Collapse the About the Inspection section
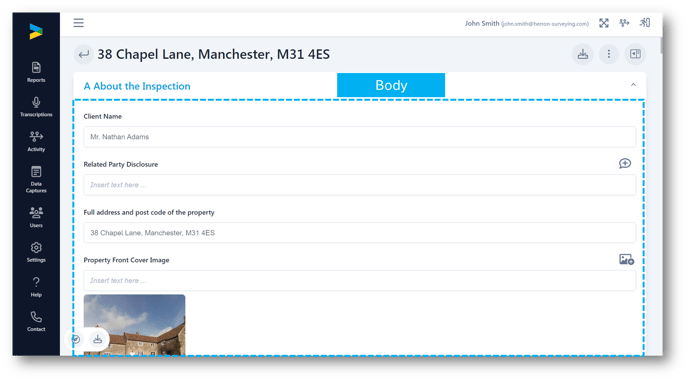 coord(633,85)
